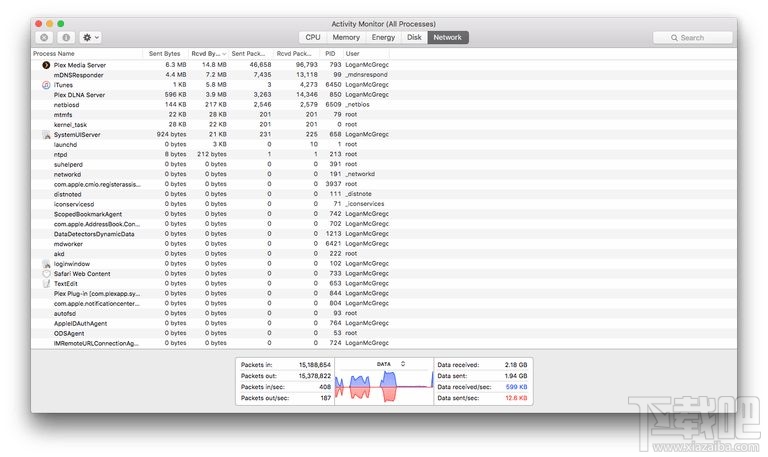Select the Plex DLNA Server row
Viewport: 768px width, 457px height.
click(384, 95)
